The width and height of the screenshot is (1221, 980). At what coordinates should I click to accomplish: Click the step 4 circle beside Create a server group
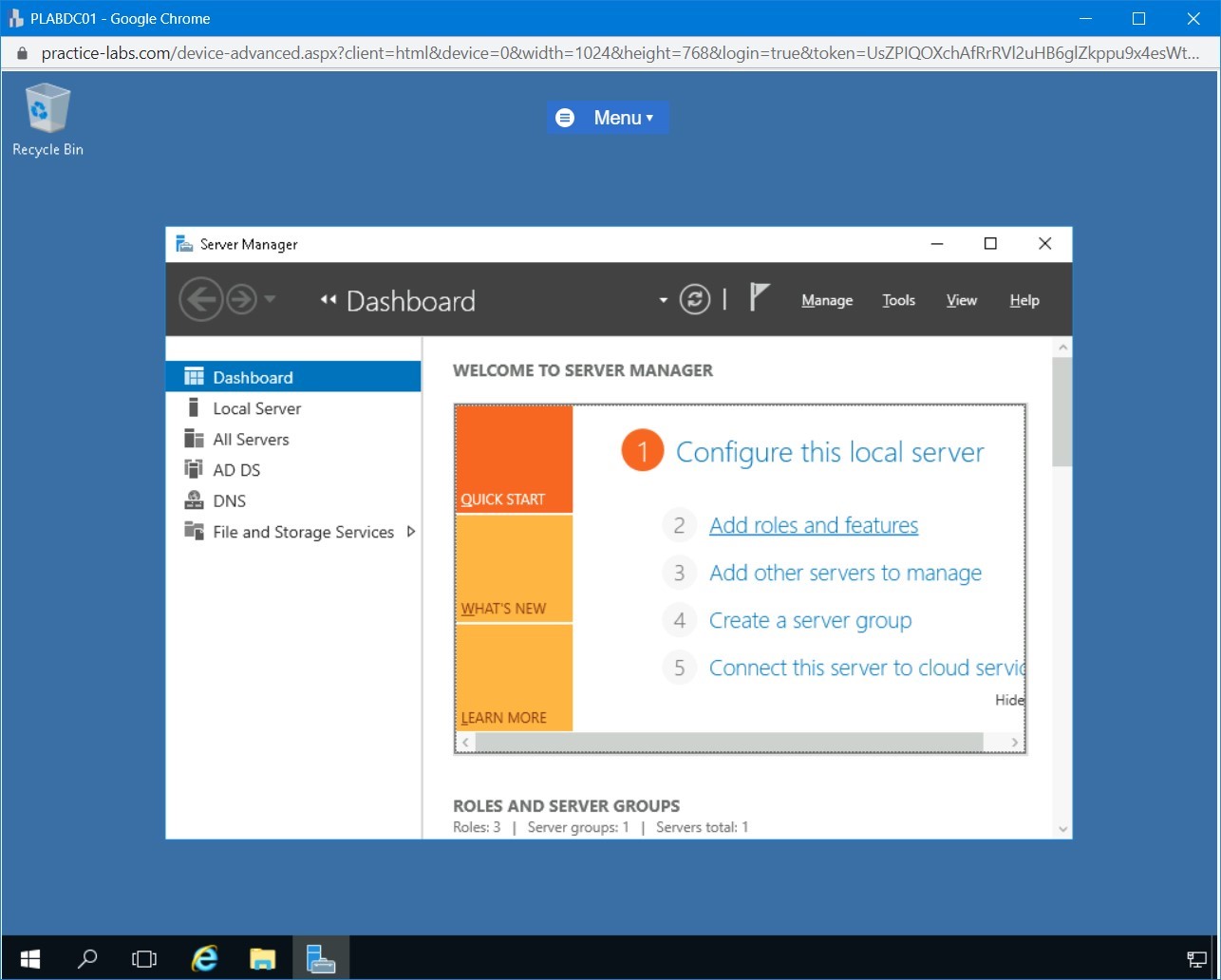679,620
